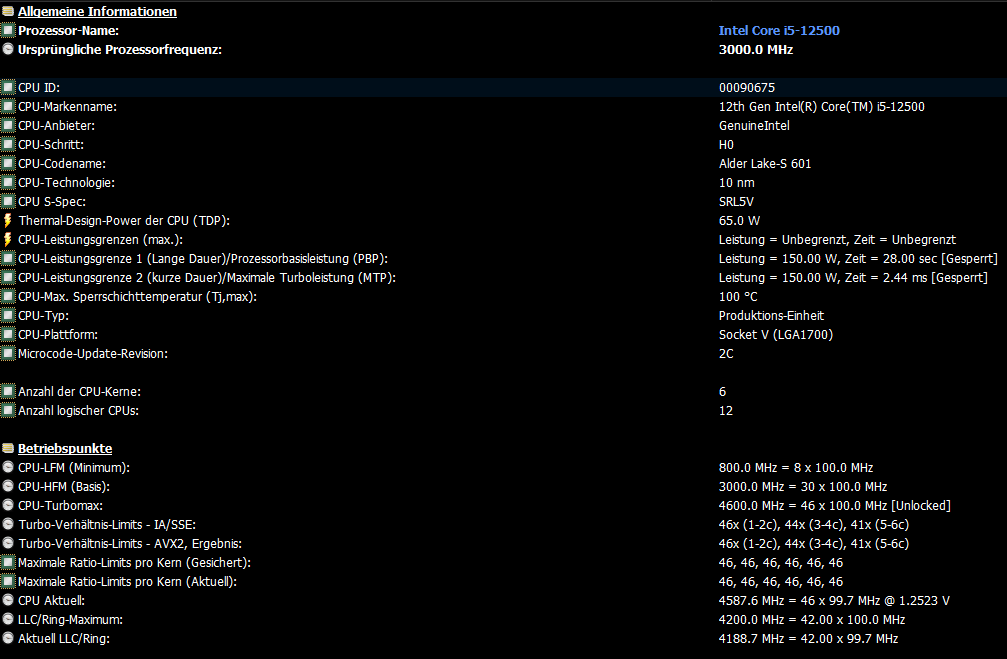The image size is (1007, 659).
Task: Click the 2C microcode revision value
Action: (x=726, y=353)
